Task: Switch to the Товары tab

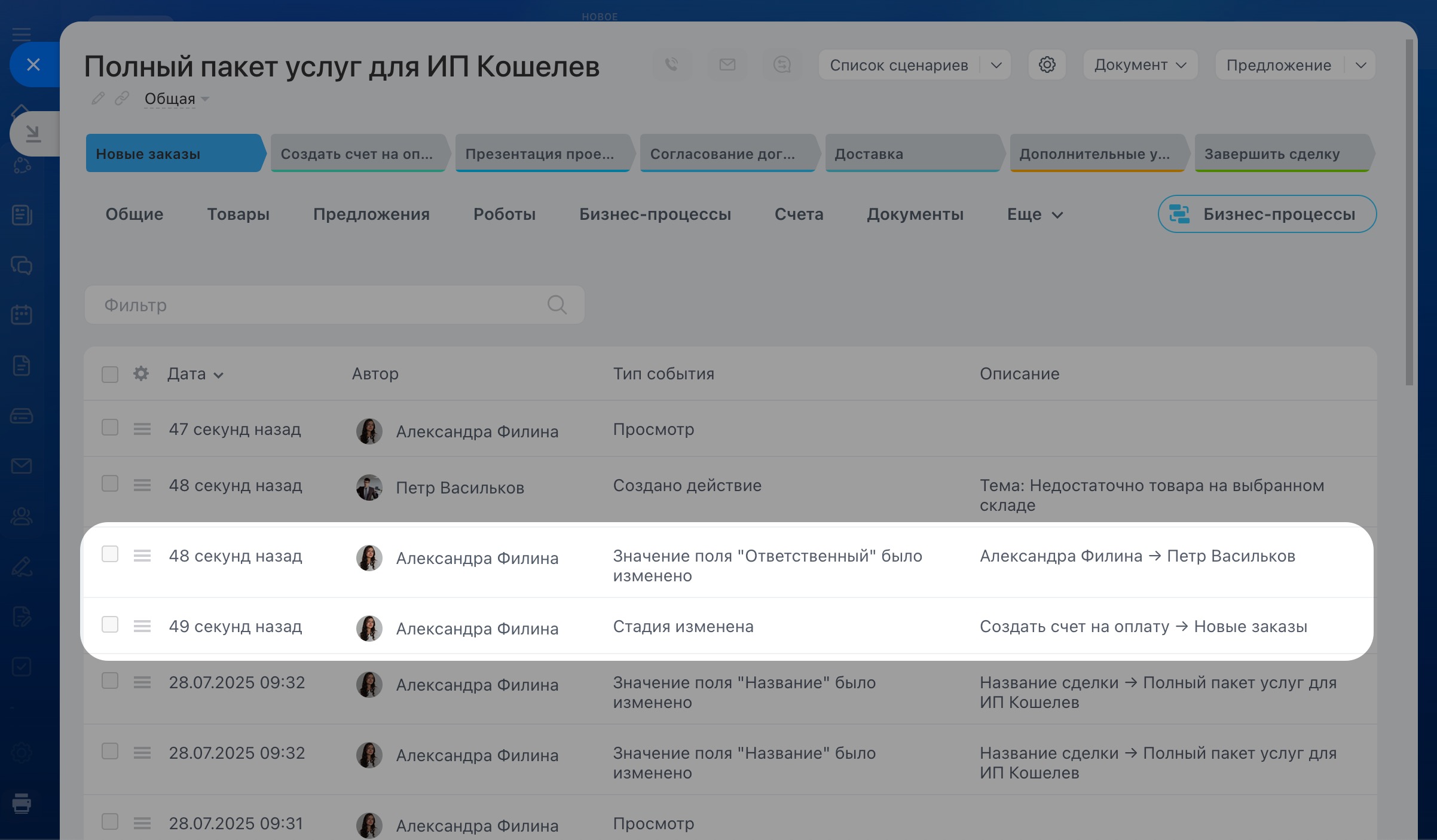Action: [x=238, y=214]
